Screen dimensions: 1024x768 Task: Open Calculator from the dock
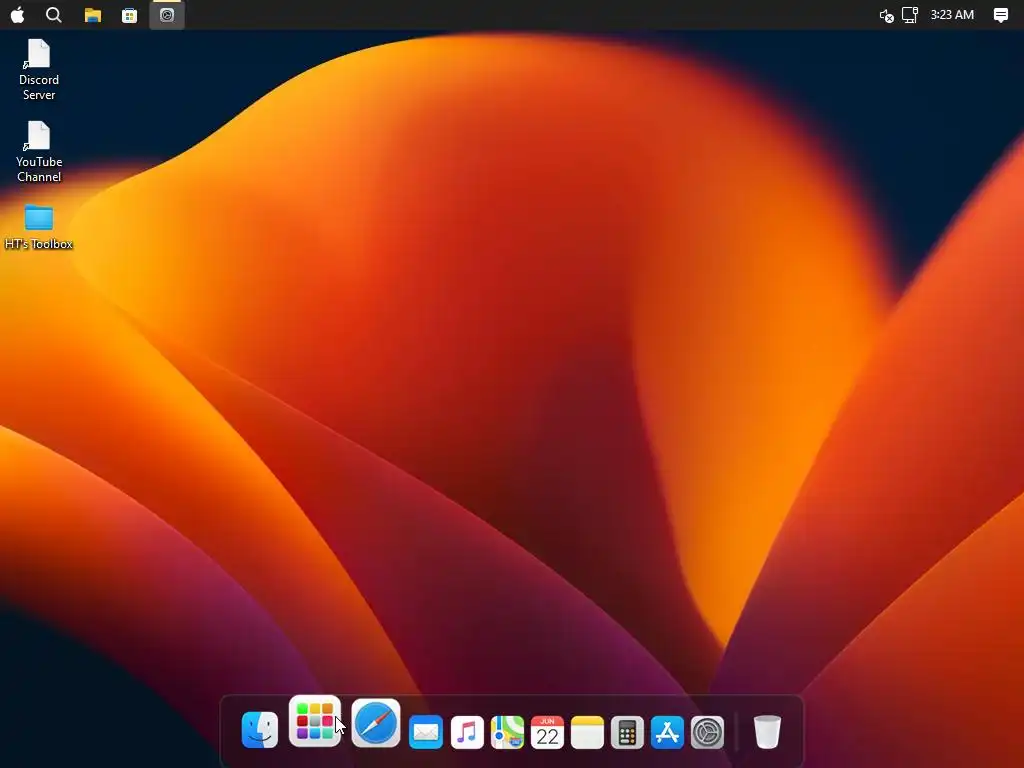pos(627,732)
